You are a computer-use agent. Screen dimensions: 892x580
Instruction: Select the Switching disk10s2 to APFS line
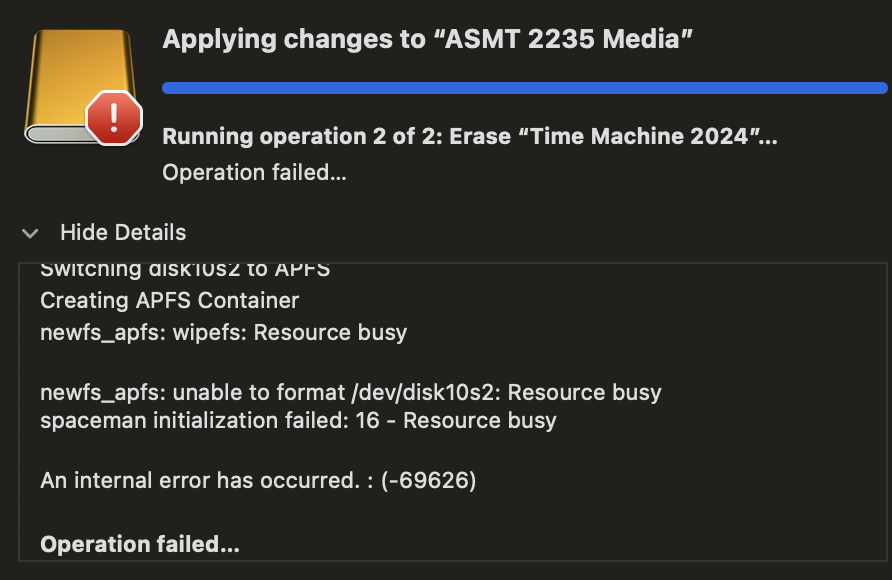pyautogui.click(x=185, y=270)
